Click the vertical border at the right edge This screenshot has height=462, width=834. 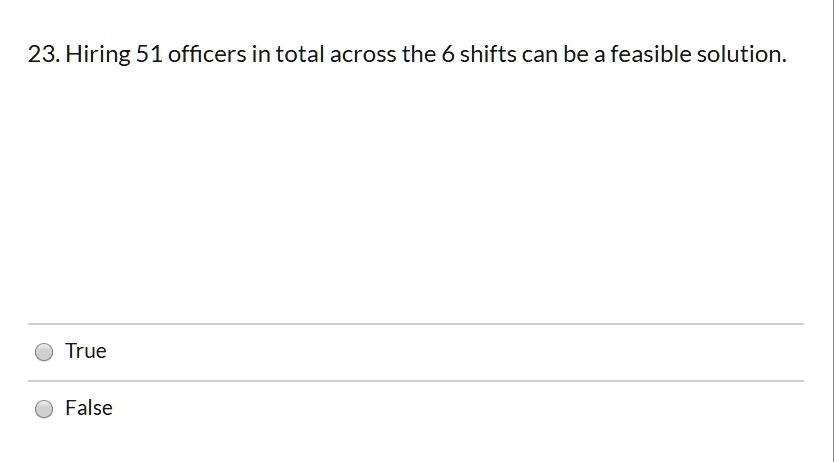[833, 231]
